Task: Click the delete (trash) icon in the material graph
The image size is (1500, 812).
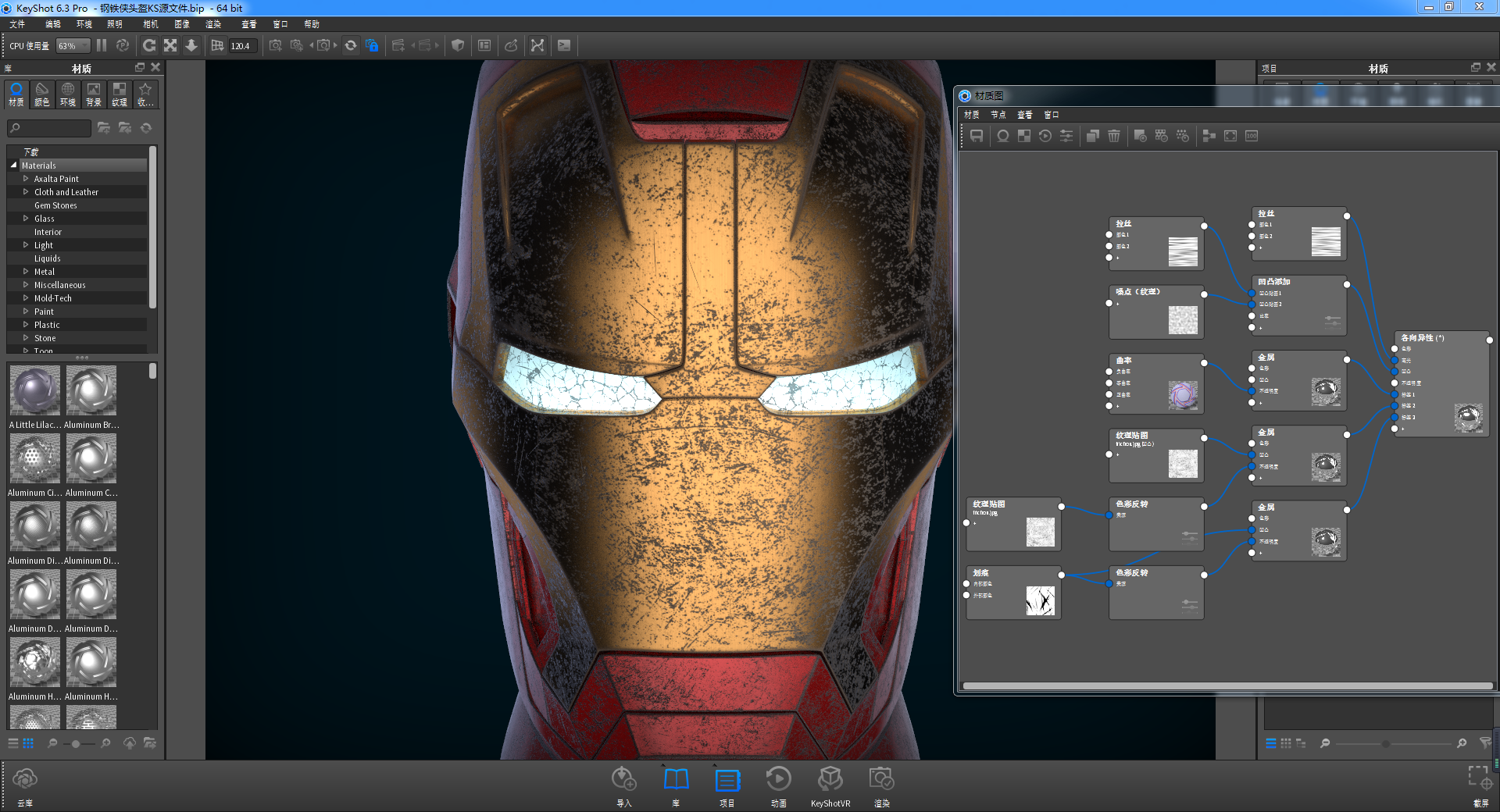Action: tap(1114, 135)
